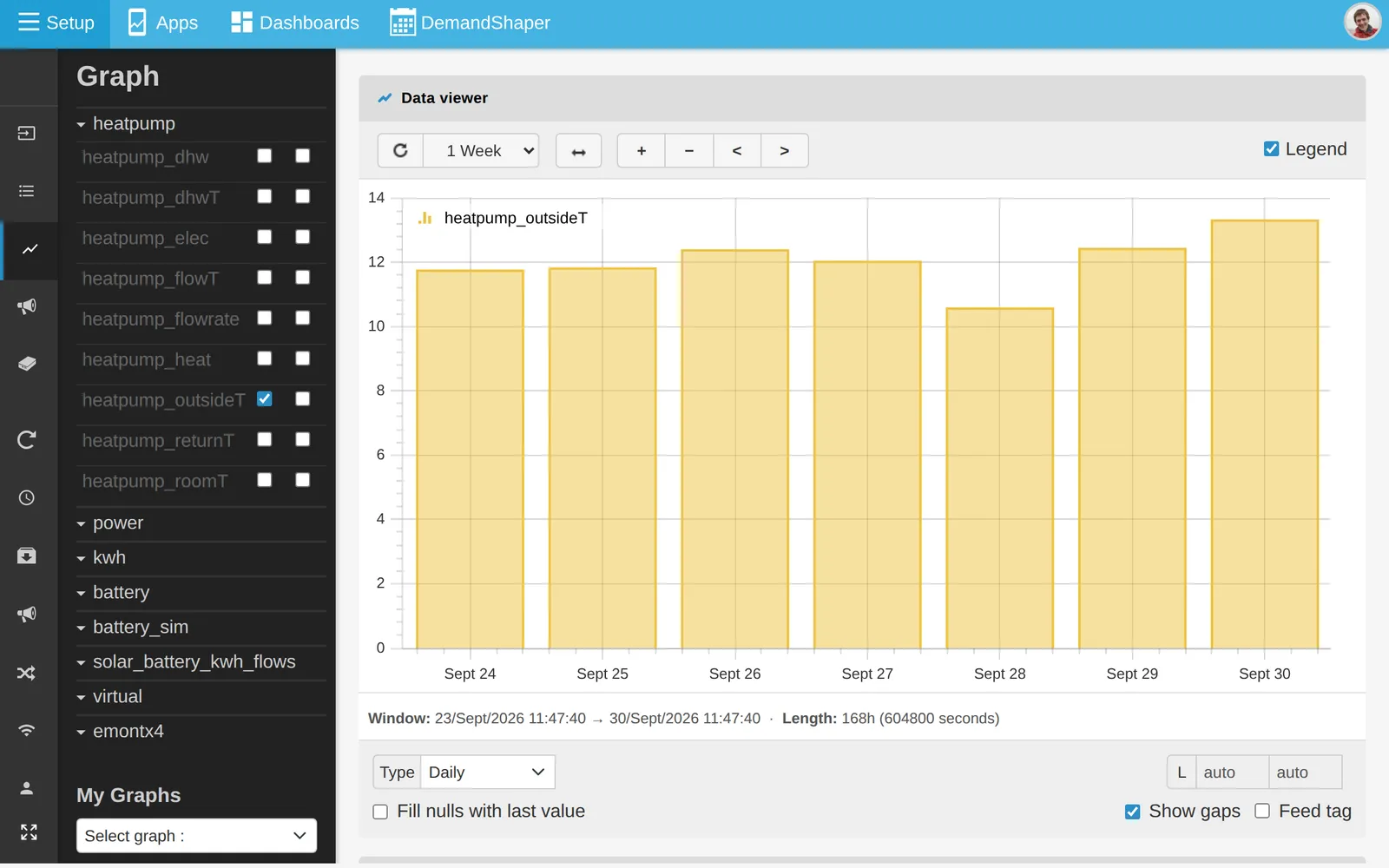Open the Inputs icon in the sidebar
Screen dimensions: 1389x868
pos(27,134)
